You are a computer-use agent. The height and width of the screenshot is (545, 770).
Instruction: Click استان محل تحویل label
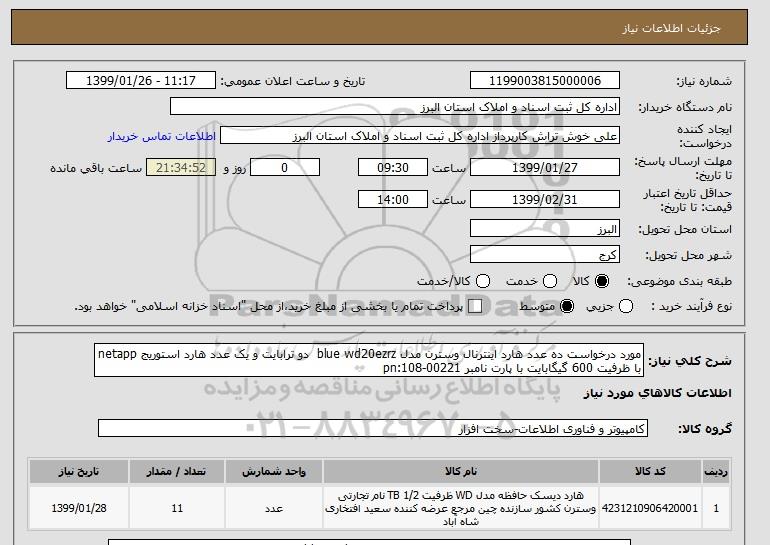coord(685,229)
